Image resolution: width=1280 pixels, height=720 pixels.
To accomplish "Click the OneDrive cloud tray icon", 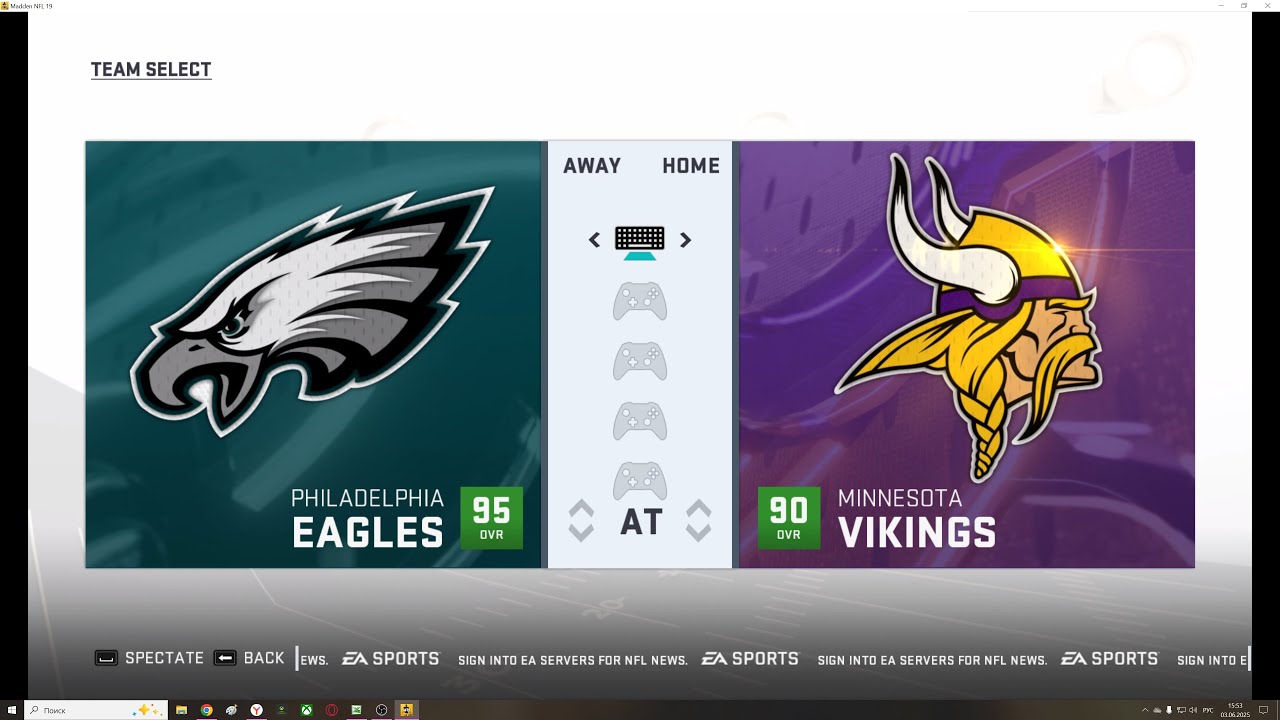I will [x=1157, y=710].
